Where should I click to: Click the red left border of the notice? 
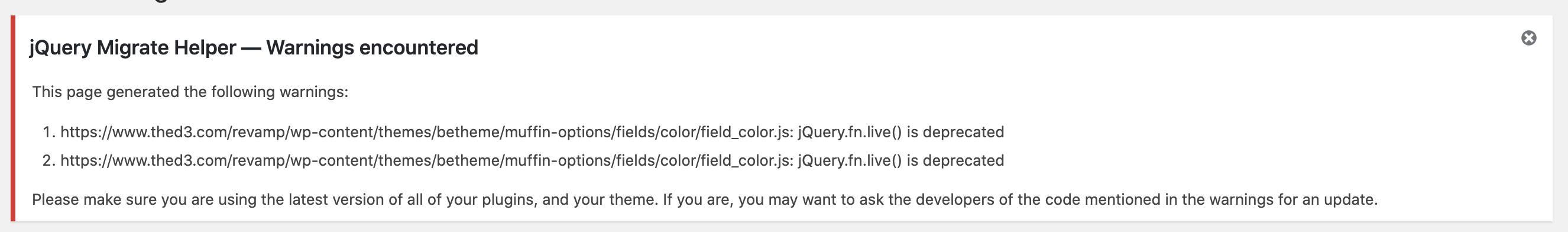[x=13, y=119]
